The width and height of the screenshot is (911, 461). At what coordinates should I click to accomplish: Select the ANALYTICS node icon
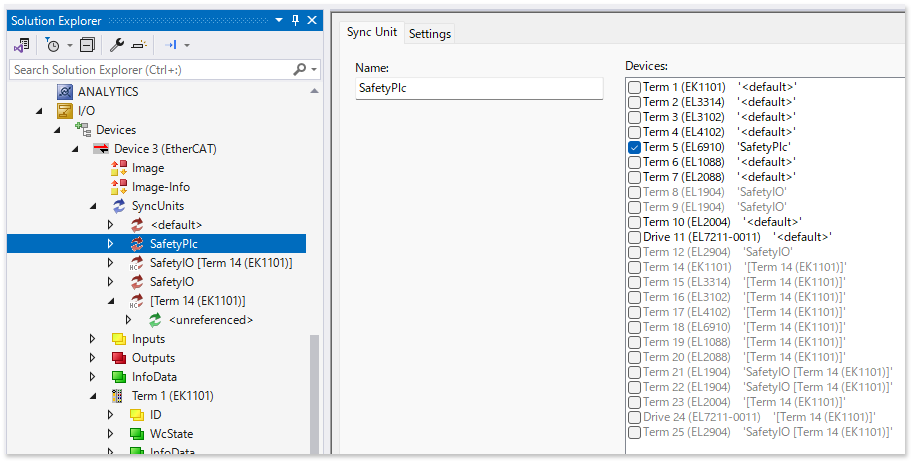click(x=65, y=91)
